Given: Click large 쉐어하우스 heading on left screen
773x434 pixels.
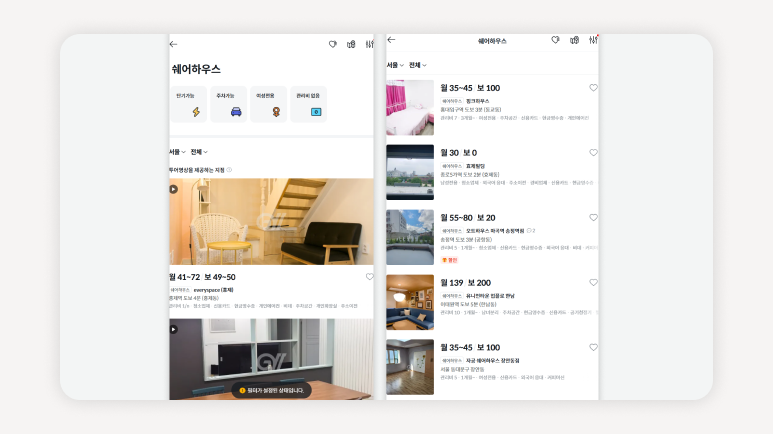Looking at the screenshot, I should (x=196, y=69).
